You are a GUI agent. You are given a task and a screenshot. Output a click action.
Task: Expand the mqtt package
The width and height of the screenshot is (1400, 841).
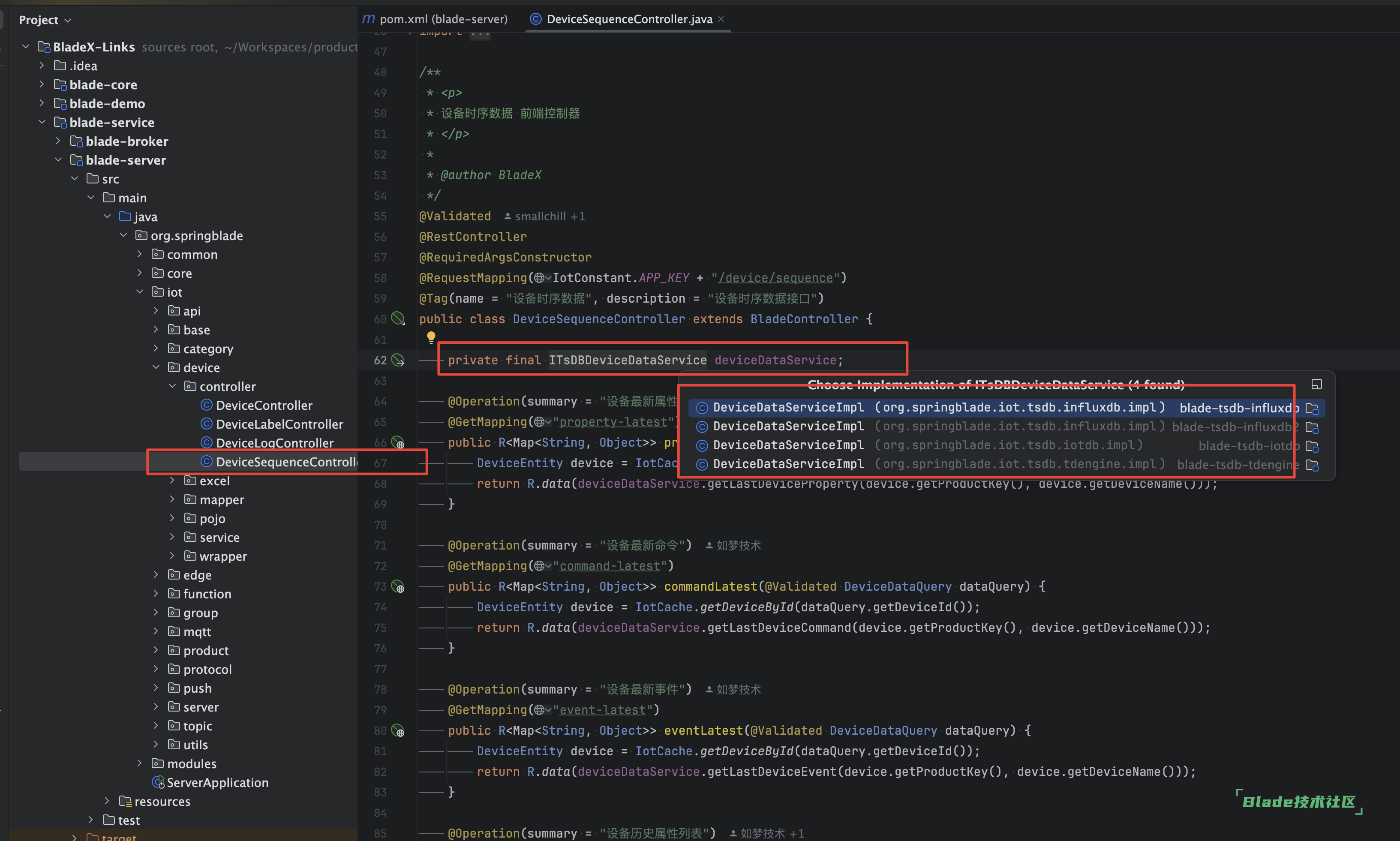click(156, 631)
